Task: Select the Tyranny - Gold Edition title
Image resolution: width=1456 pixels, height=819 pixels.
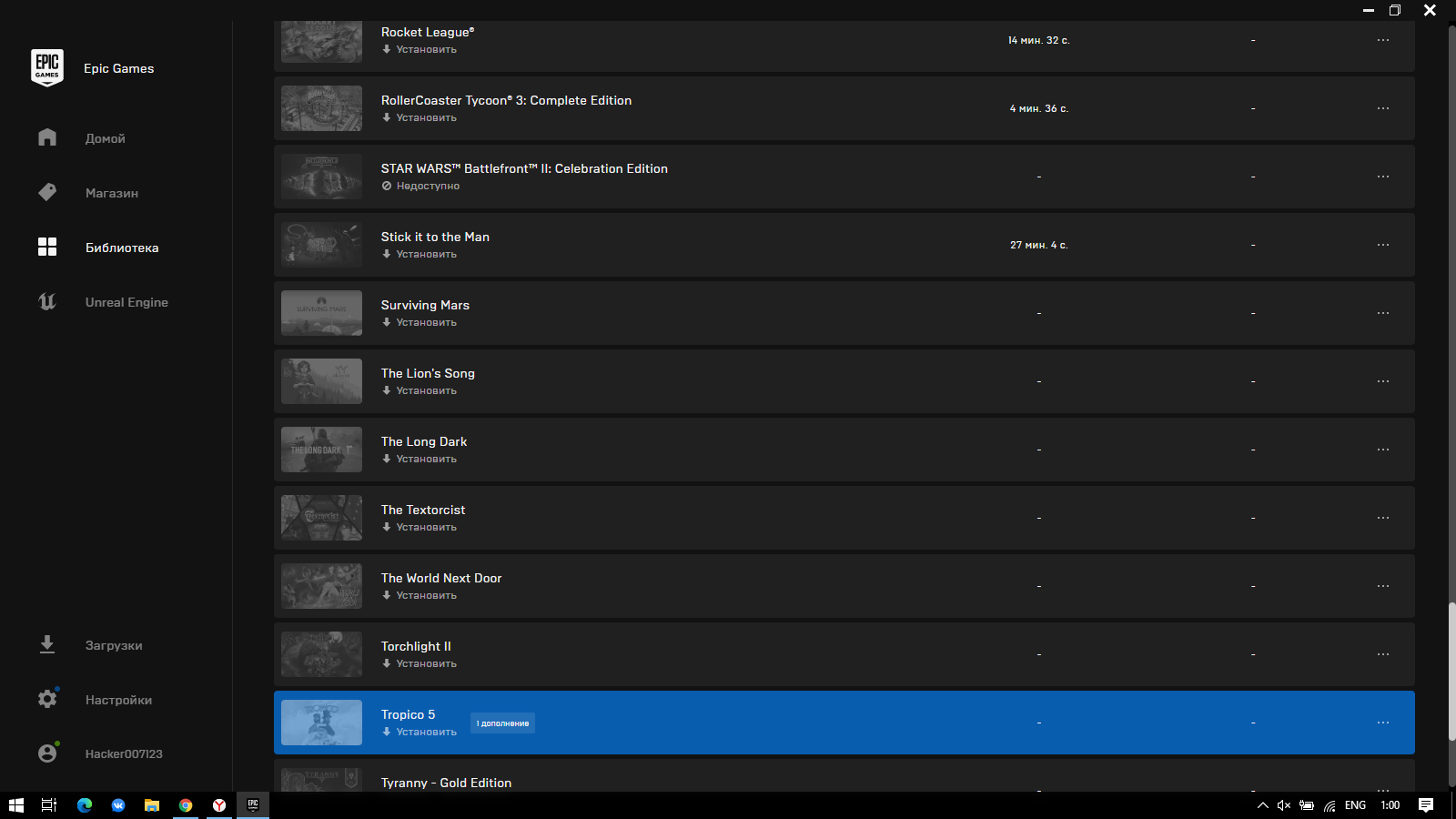Action: tap(446, 783)
